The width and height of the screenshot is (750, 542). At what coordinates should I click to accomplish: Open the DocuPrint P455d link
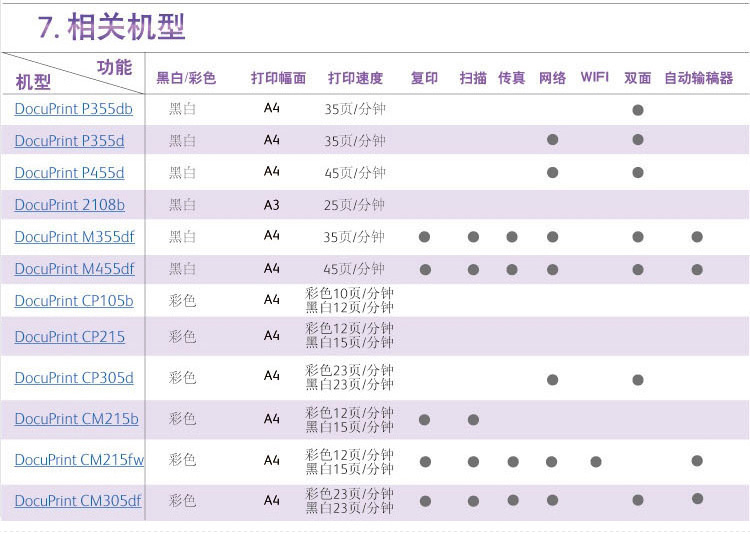(69, 173)
